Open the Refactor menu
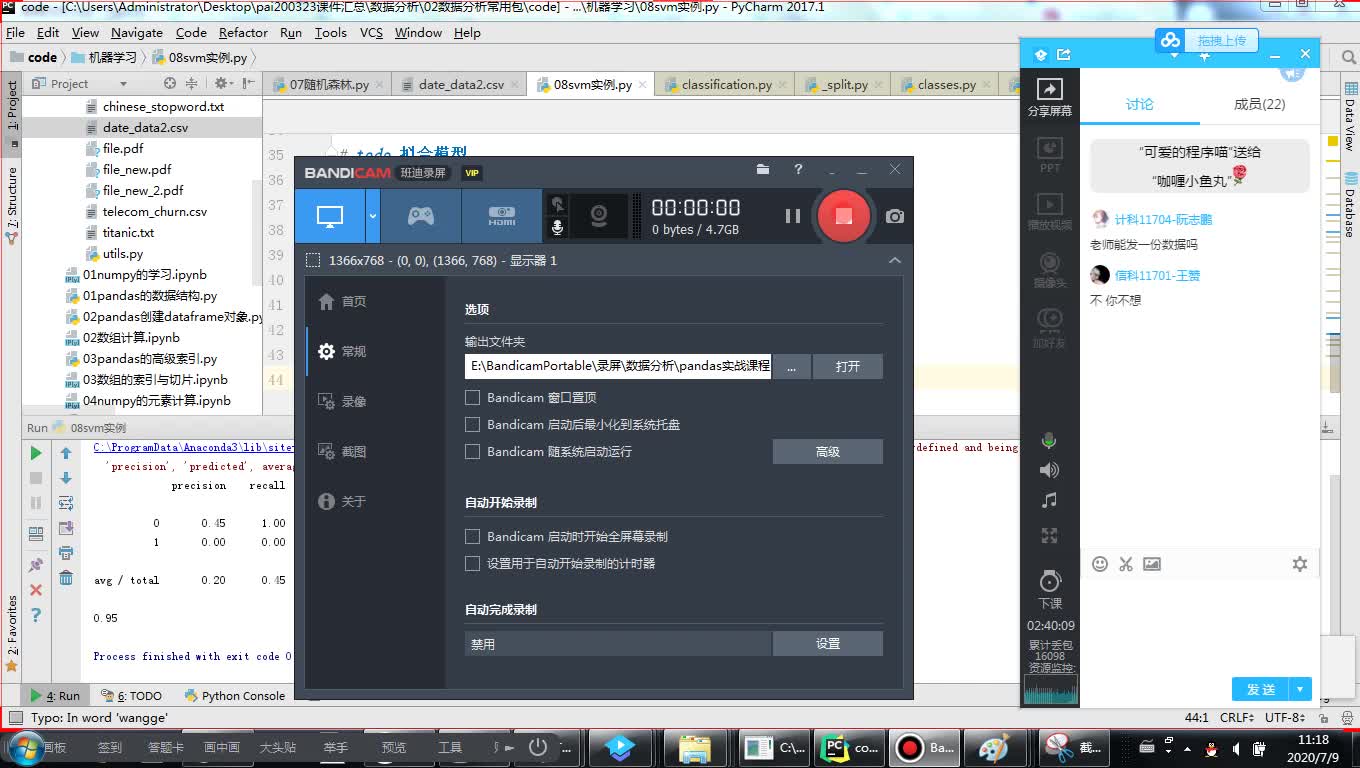The height and width of the screenshot is (768, 1360). click(x=243, y=33)
